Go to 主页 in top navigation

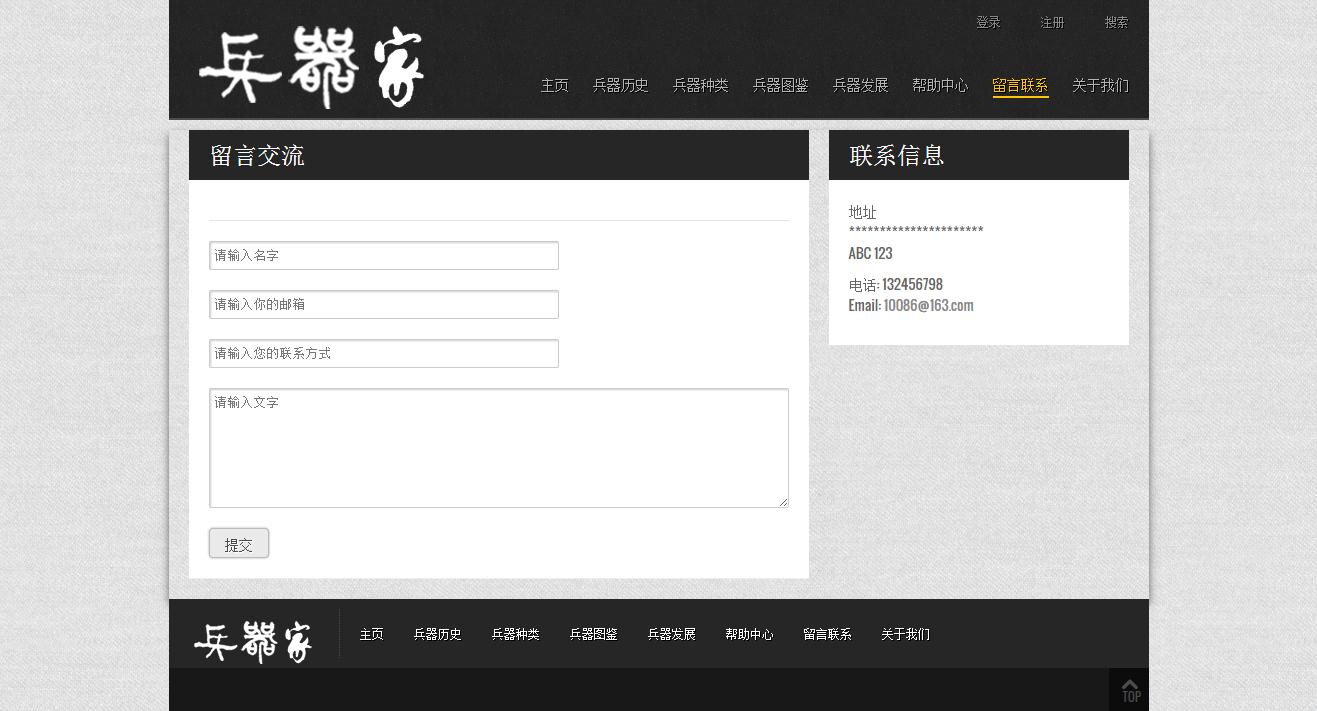554,86
